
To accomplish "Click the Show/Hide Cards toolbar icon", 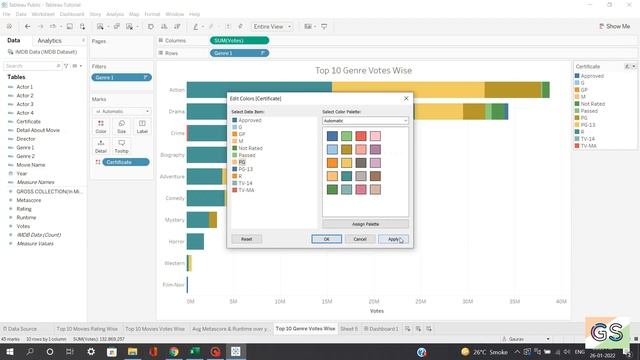I will pos(308,27).
